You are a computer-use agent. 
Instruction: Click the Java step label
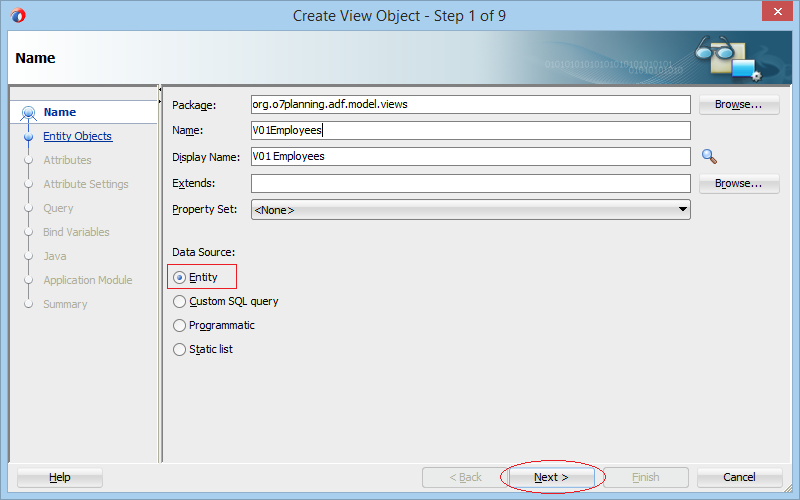point(55,256)
